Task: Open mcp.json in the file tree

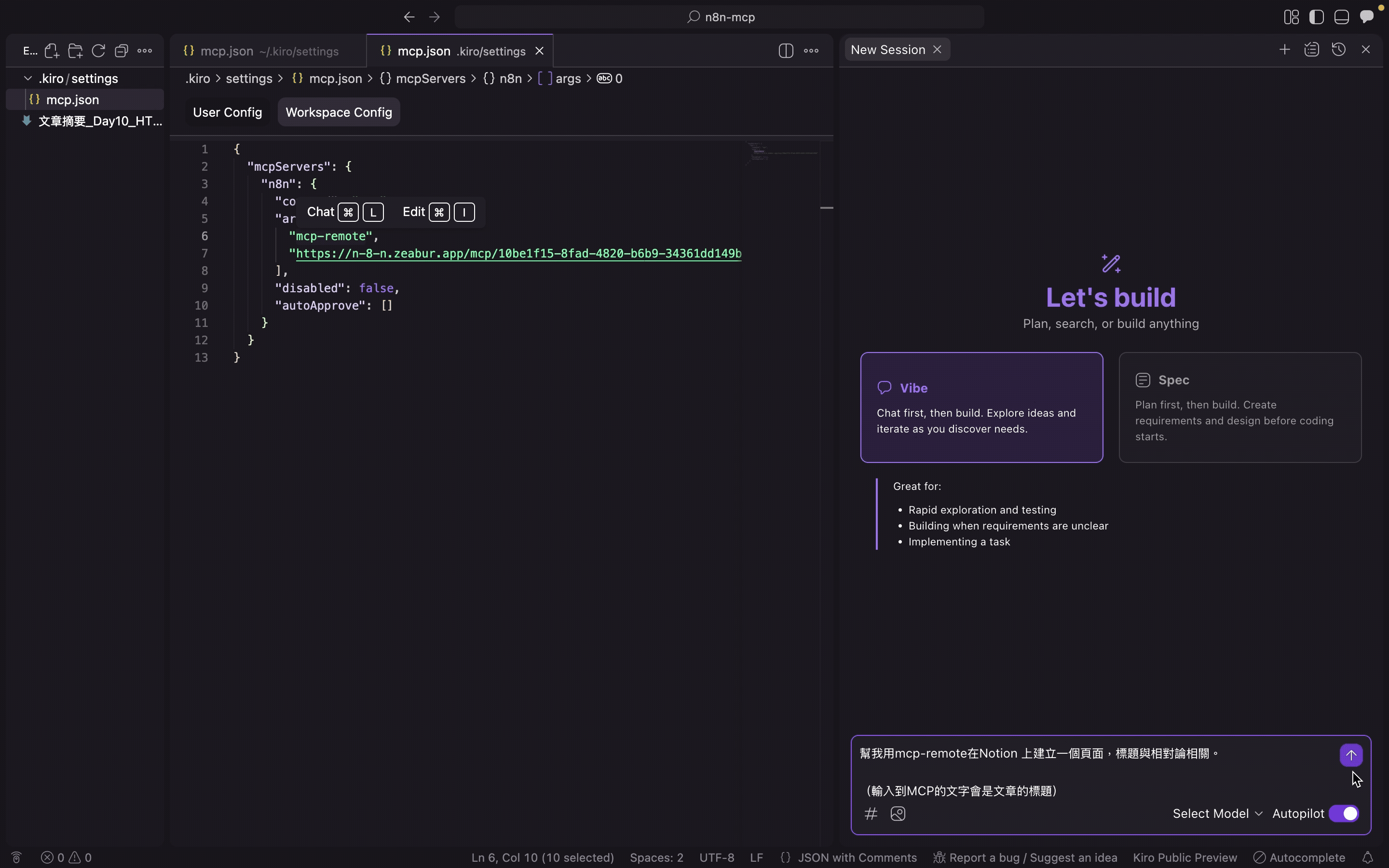Action: [x=85, y=99]
